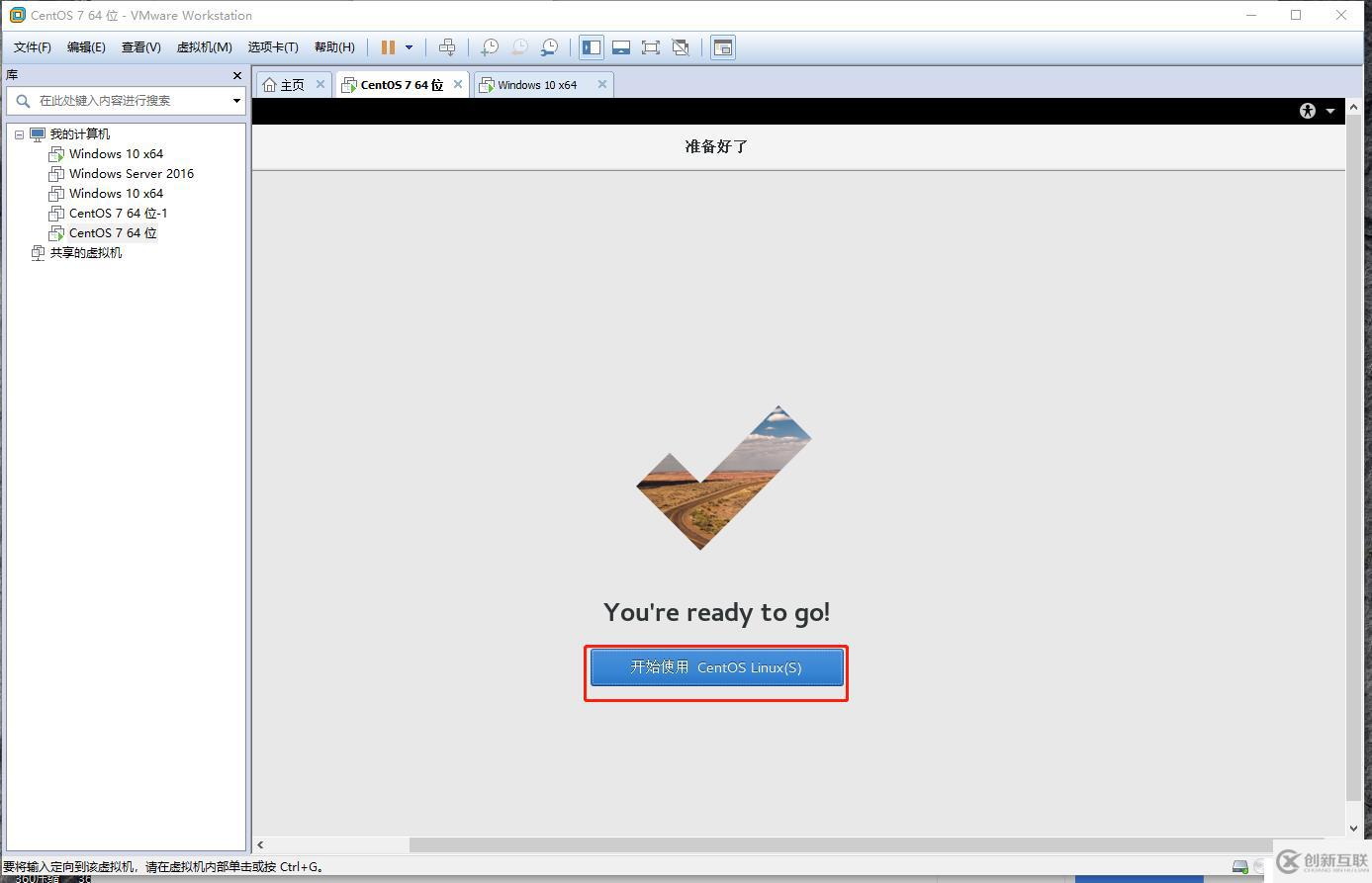Viewport: 1372px width, 883px height.
Task: Select first Windows 10 x64 in library
Action: point(116,154)
